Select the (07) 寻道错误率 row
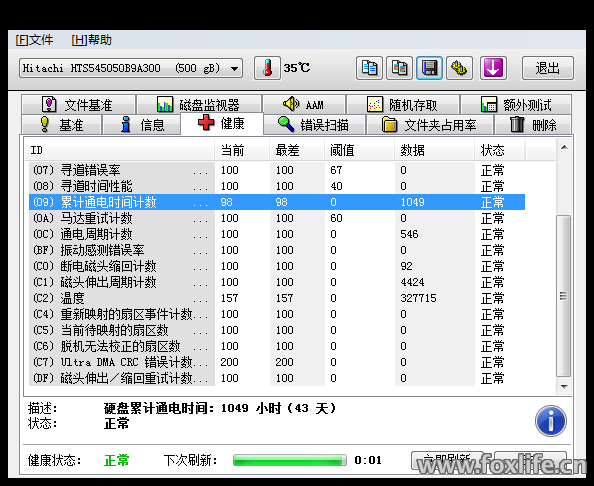 click(x=277, y=170)
